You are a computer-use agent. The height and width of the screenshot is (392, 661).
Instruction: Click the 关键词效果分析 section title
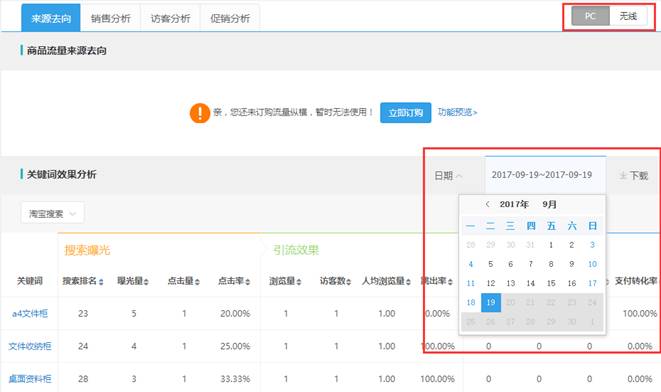62,174
